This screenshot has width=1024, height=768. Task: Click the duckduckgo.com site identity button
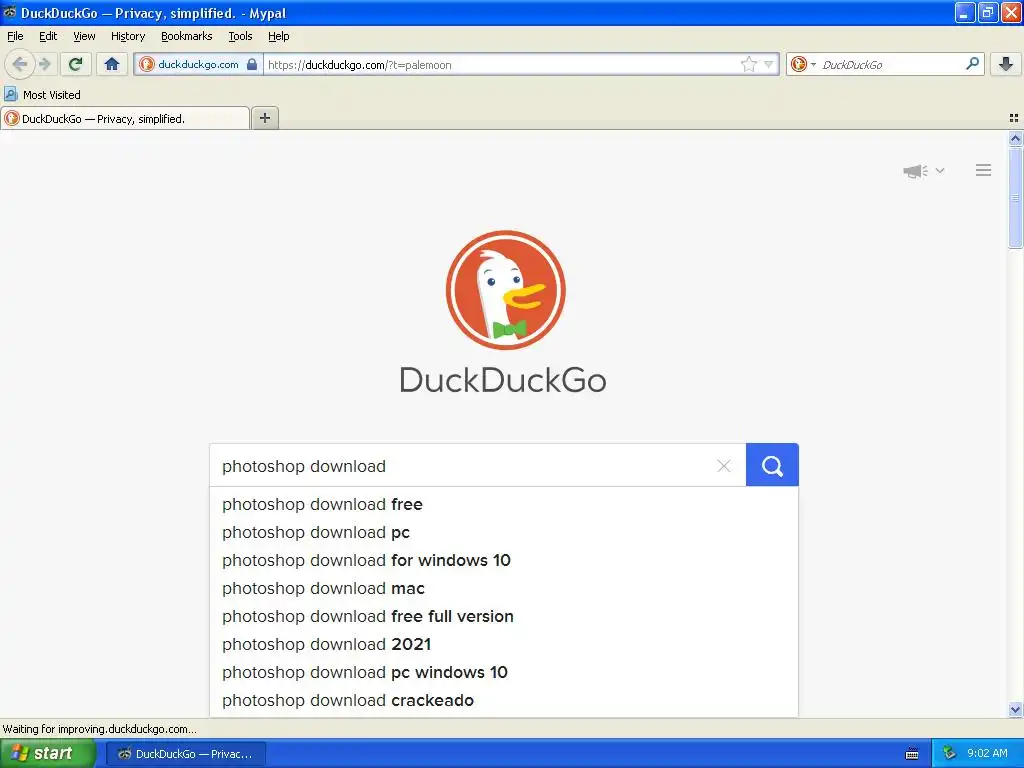coord(197,64)
